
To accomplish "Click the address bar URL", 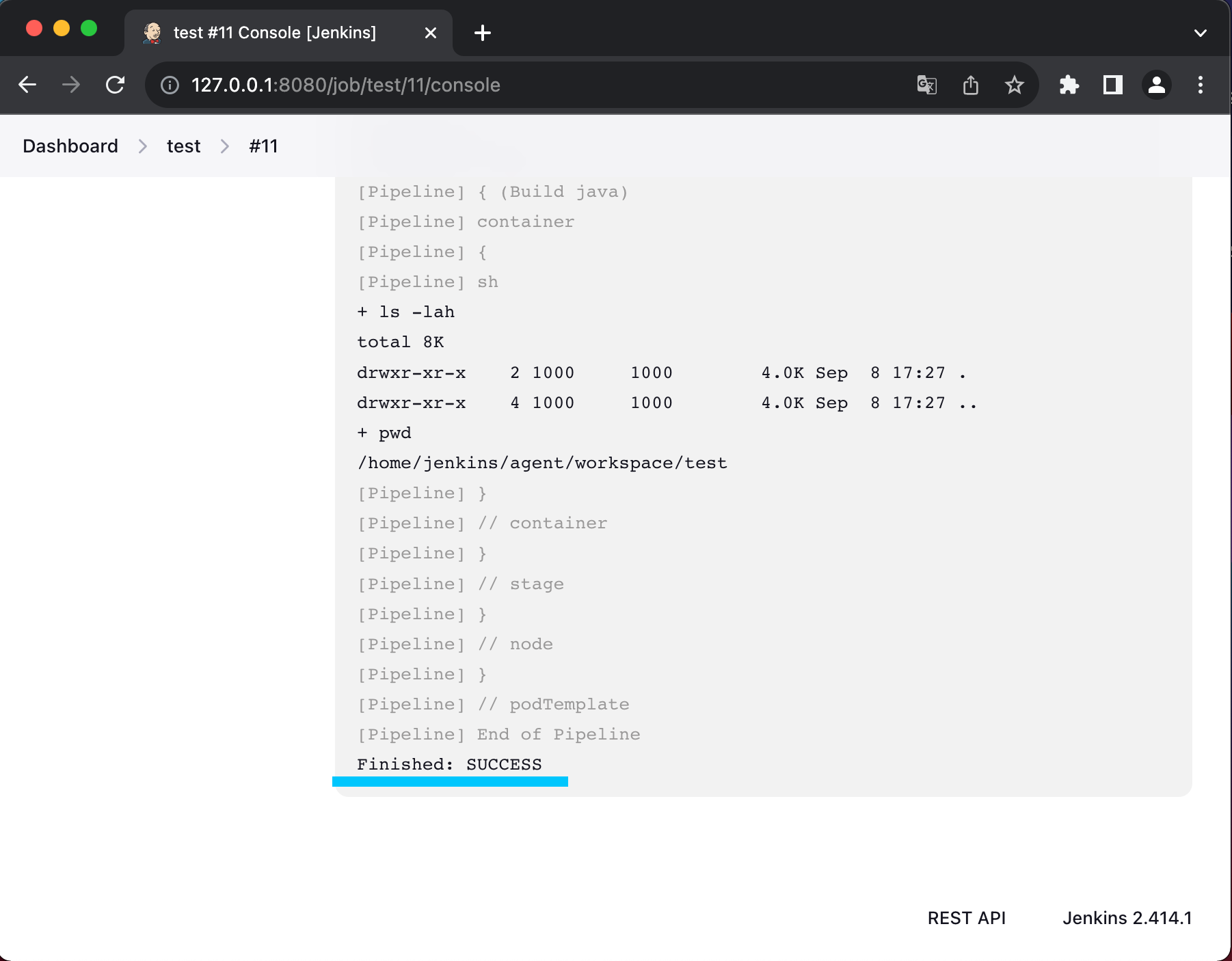I will (x=345, y=85).
